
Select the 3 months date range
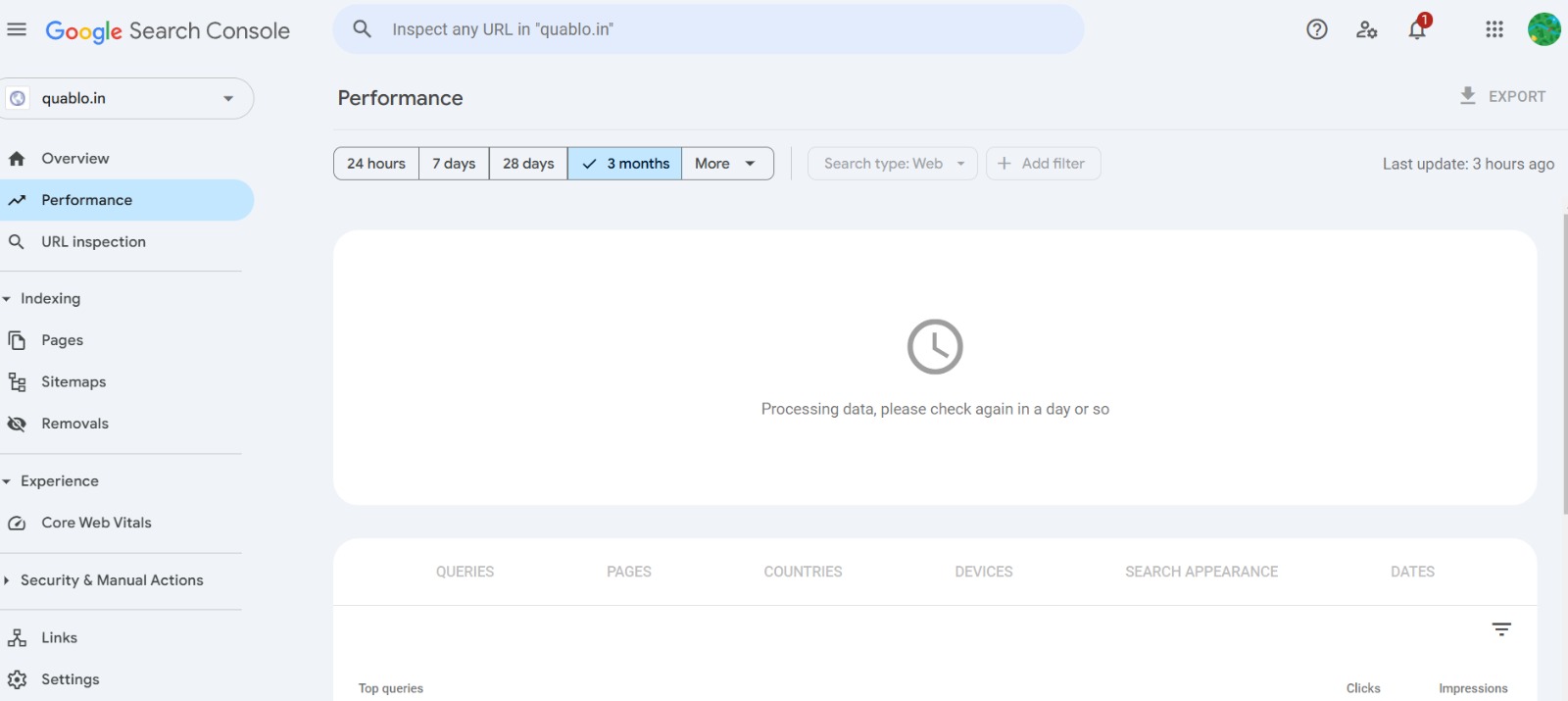[625, 164]
